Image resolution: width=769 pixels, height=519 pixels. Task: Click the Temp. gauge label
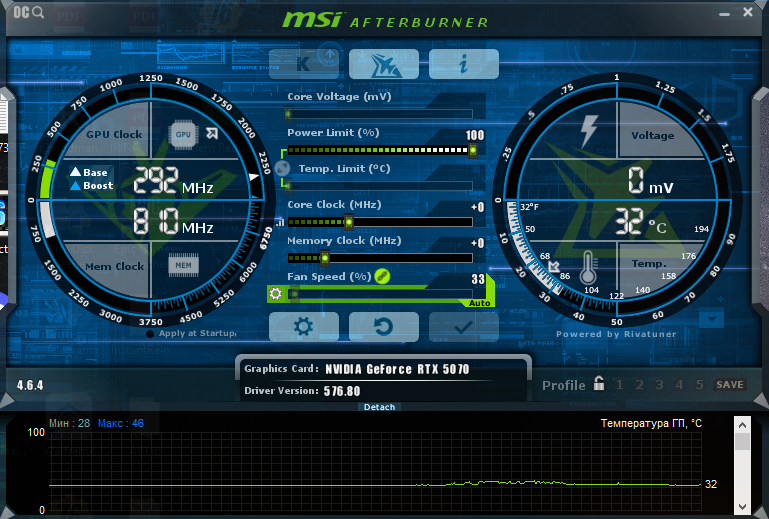(x=648, y=264)
